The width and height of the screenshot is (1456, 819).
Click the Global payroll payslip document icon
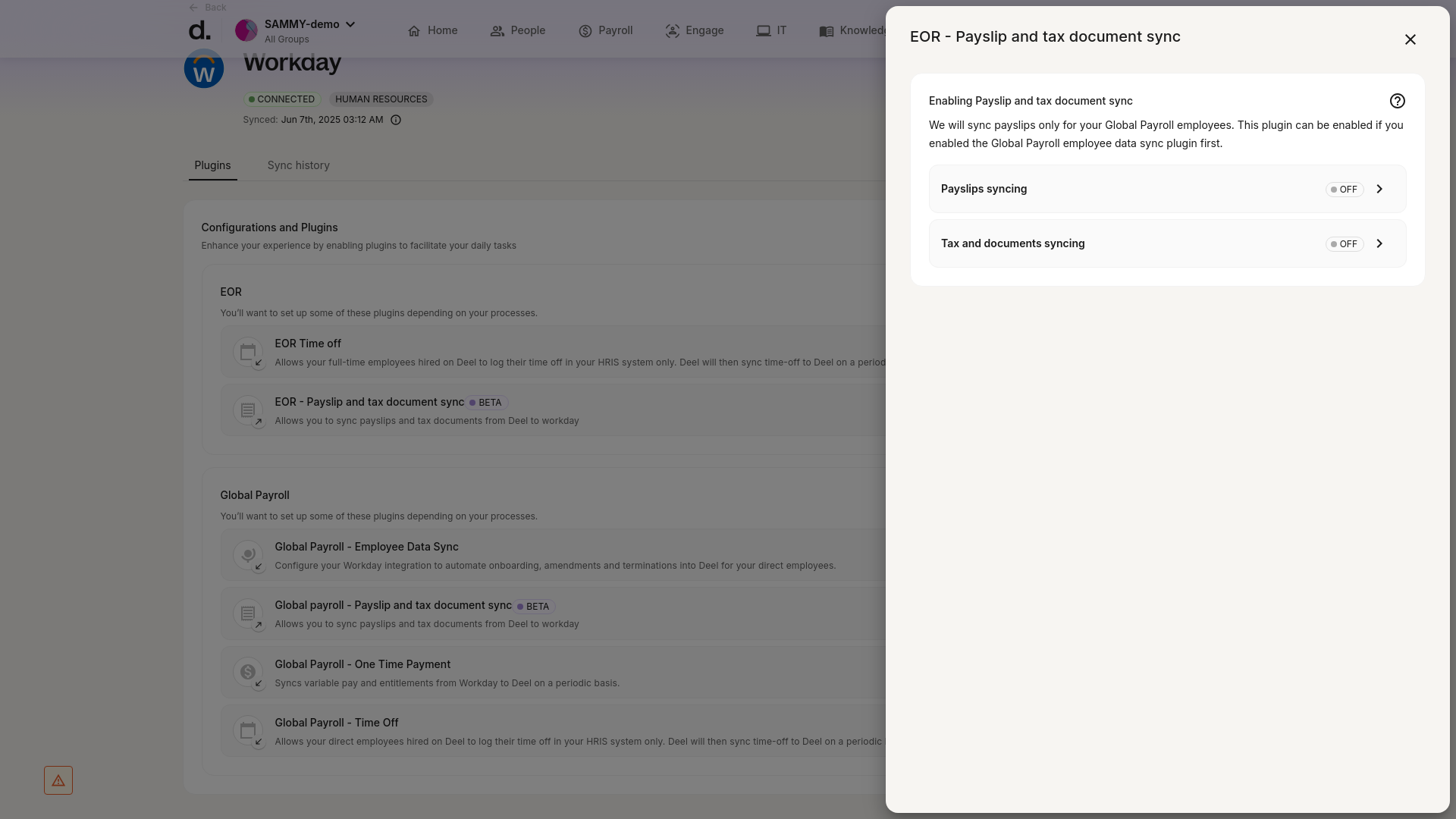click(x=248, y=614)
